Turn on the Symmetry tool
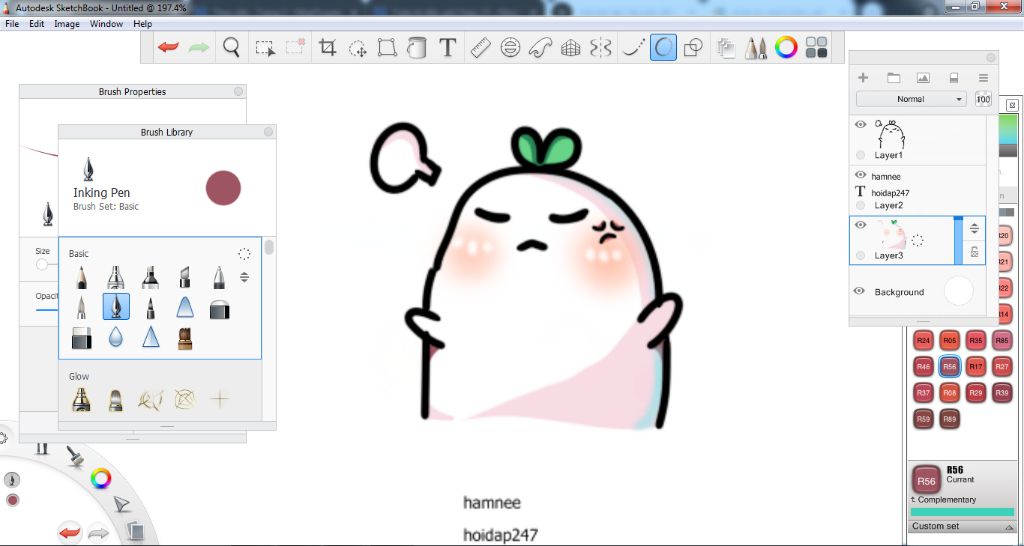Viewport: 1024px width, 546px height. 600,48
